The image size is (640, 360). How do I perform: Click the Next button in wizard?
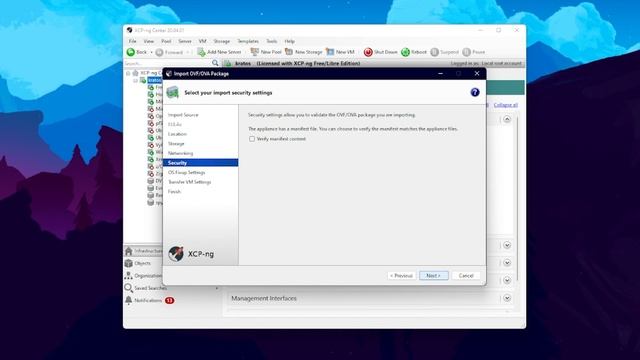coord(433,276)
